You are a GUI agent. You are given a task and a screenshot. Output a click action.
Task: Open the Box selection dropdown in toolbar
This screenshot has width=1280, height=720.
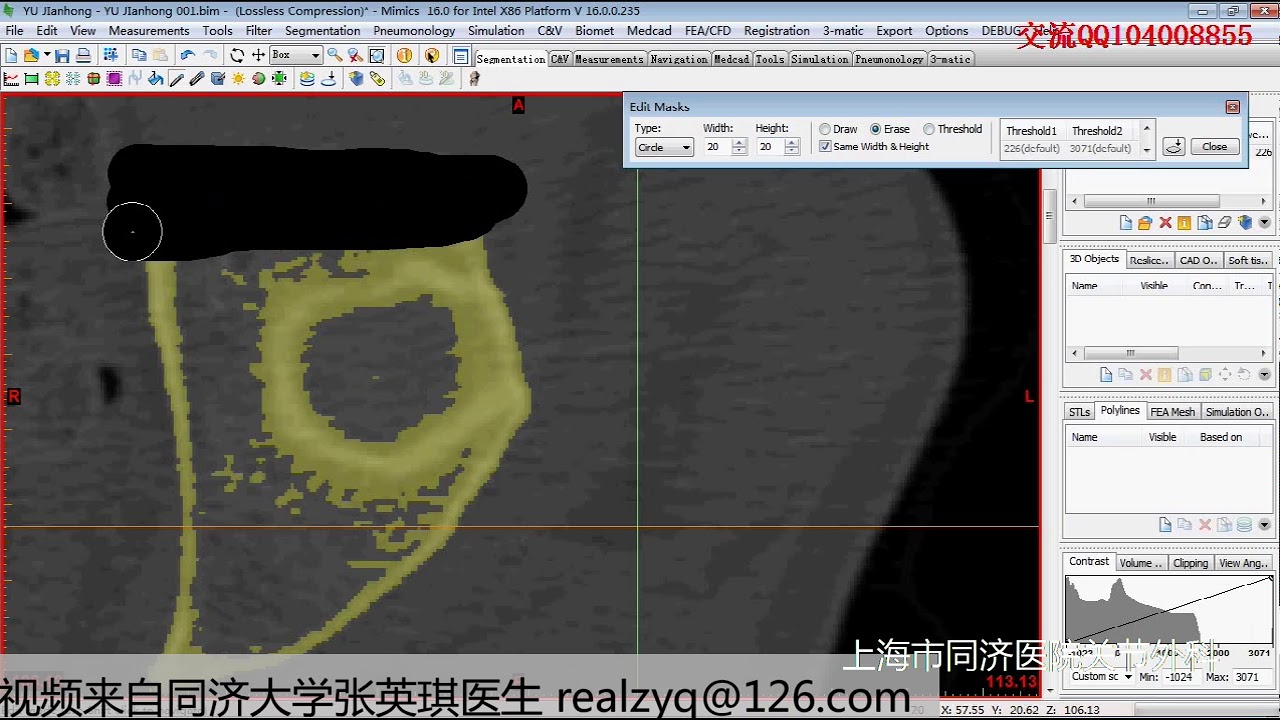pyautogui.click(x=296, y=55)
